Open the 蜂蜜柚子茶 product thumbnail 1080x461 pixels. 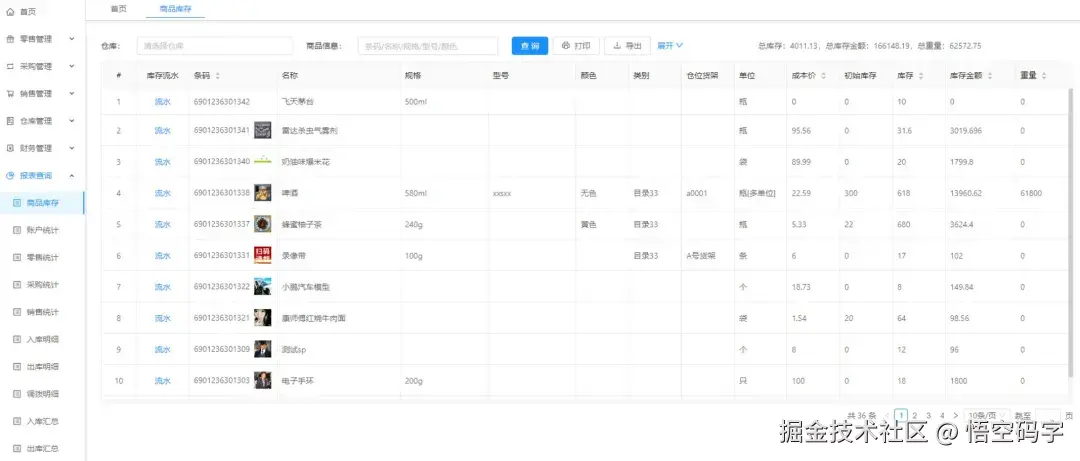pyautogui.click(x=262, y=224)
